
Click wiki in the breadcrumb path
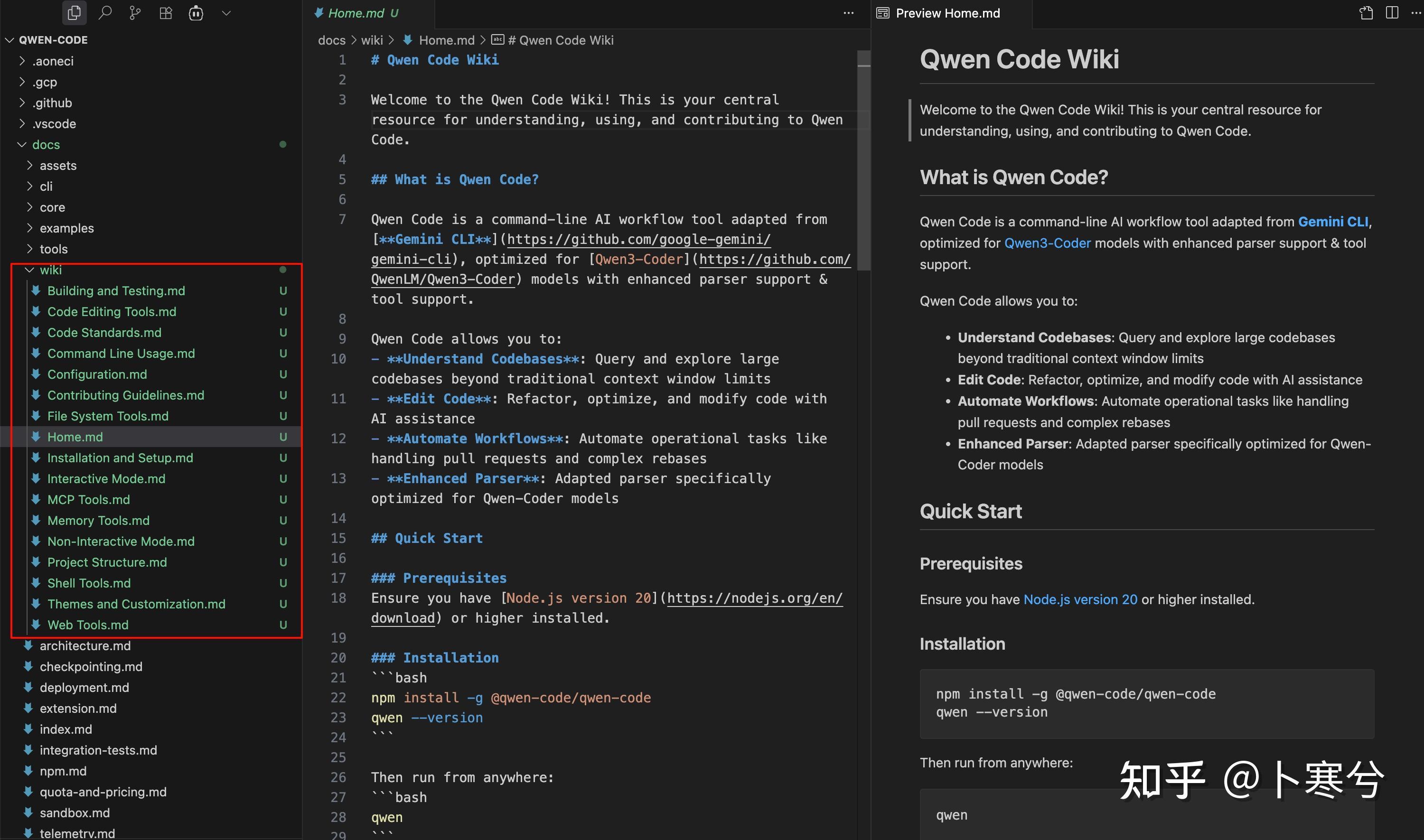(372, 39)
